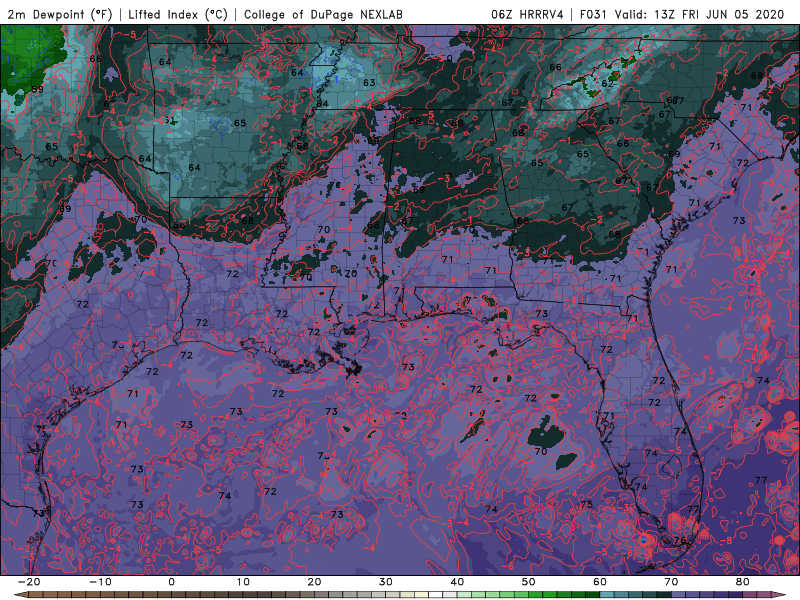
Task: Click the "Lifted Index (°C)" header label
Action: (178, 14)
